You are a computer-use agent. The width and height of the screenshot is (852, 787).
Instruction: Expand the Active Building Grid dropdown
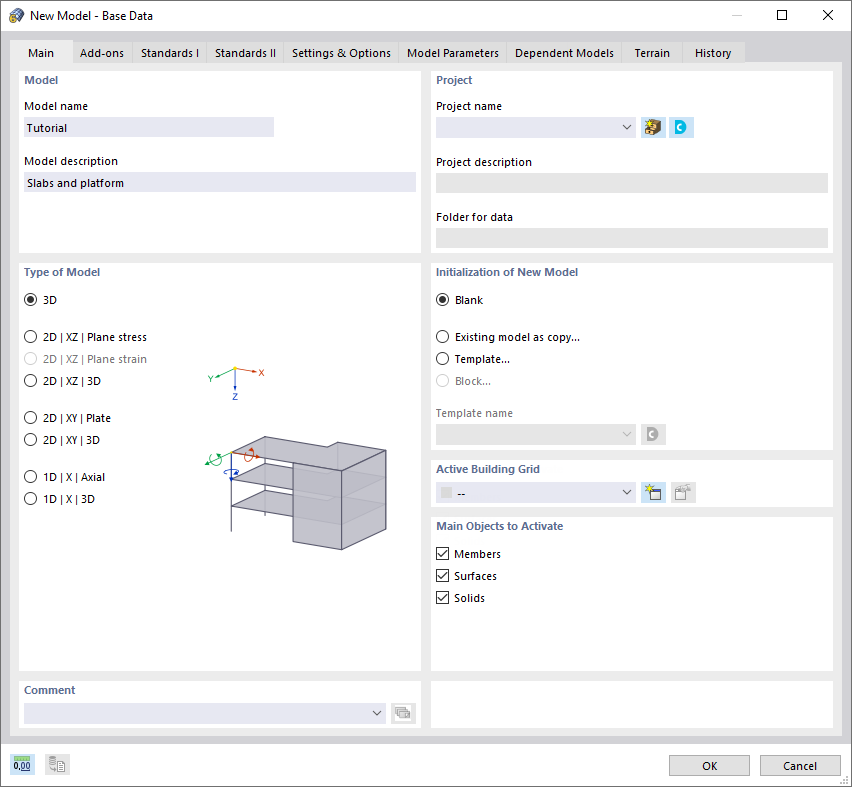pos(627,492)
